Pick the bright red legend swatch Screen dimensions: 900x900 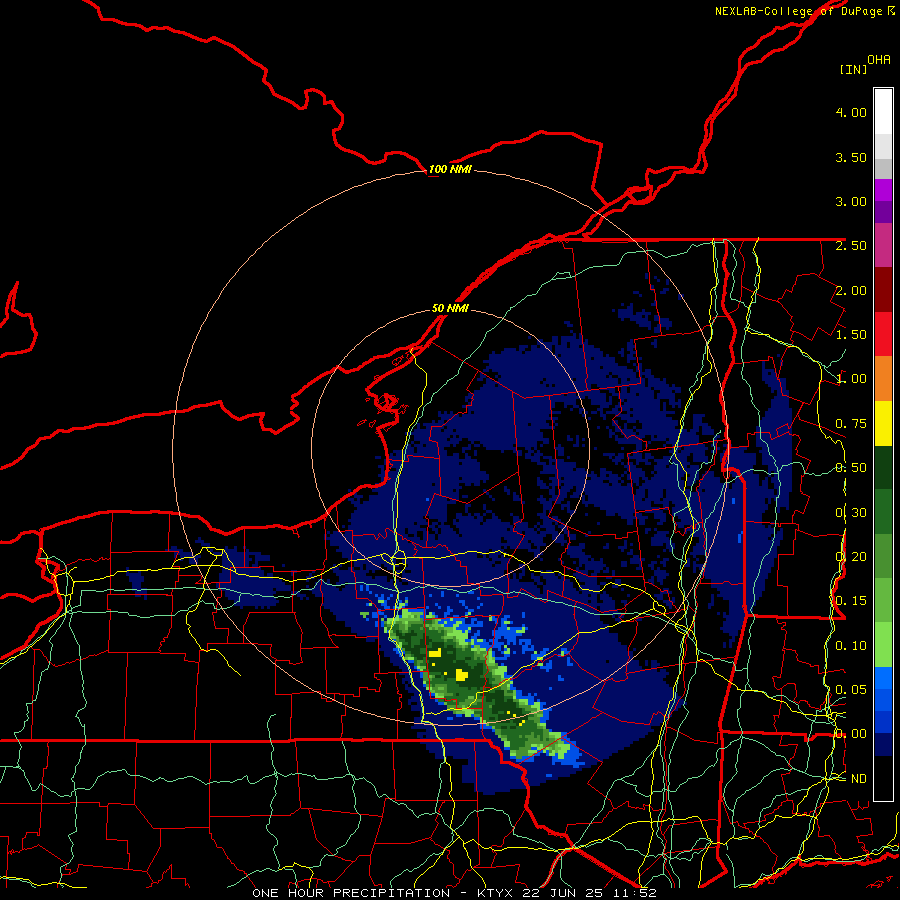coord(883,334)
